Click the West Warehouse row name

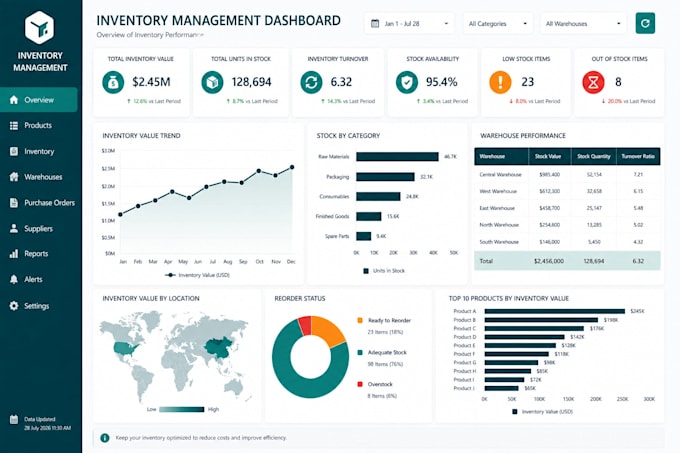click(x=498, y=191)
